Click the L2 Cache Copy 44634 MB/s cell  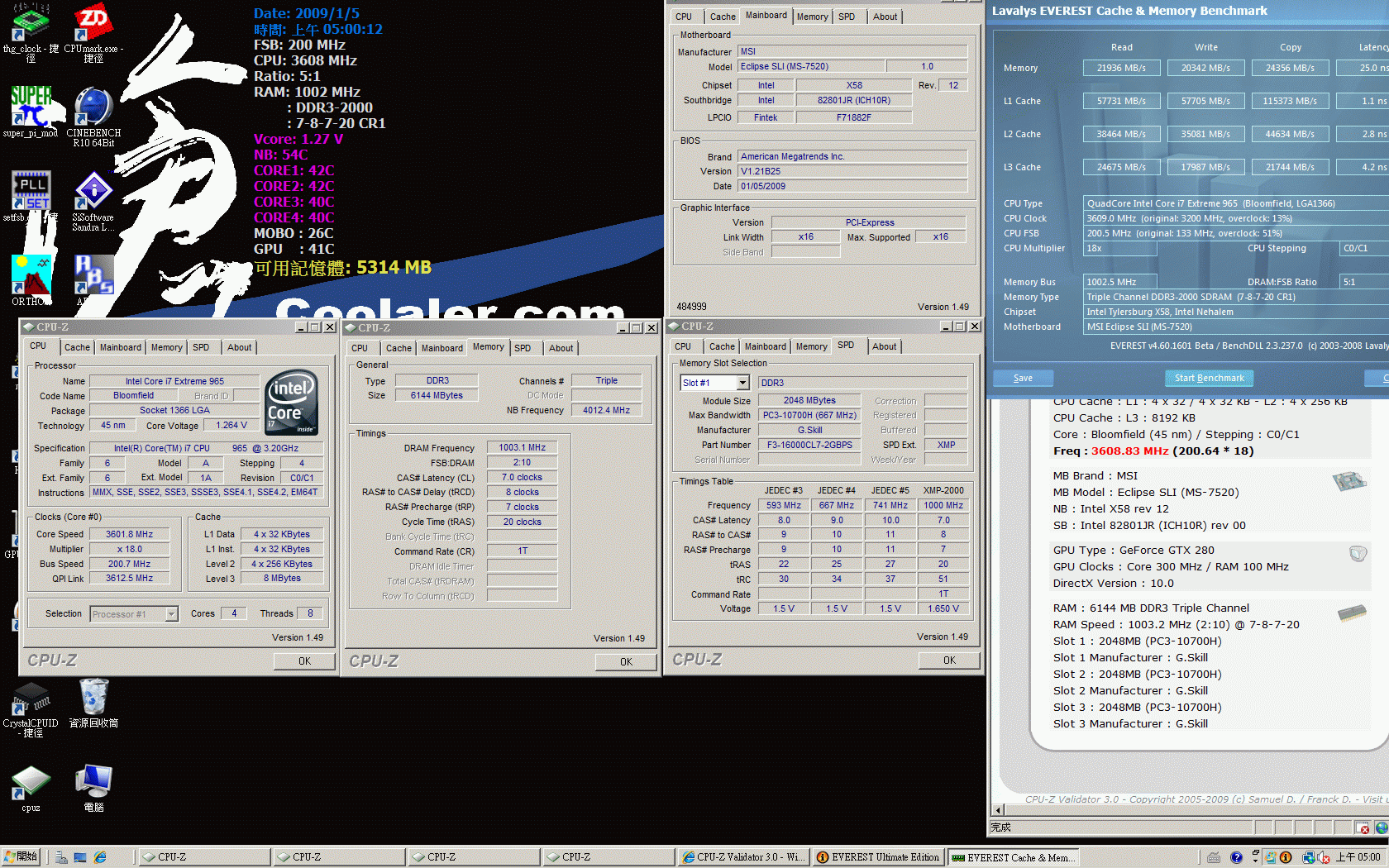pyautogui.click(x=1290, y=134)
